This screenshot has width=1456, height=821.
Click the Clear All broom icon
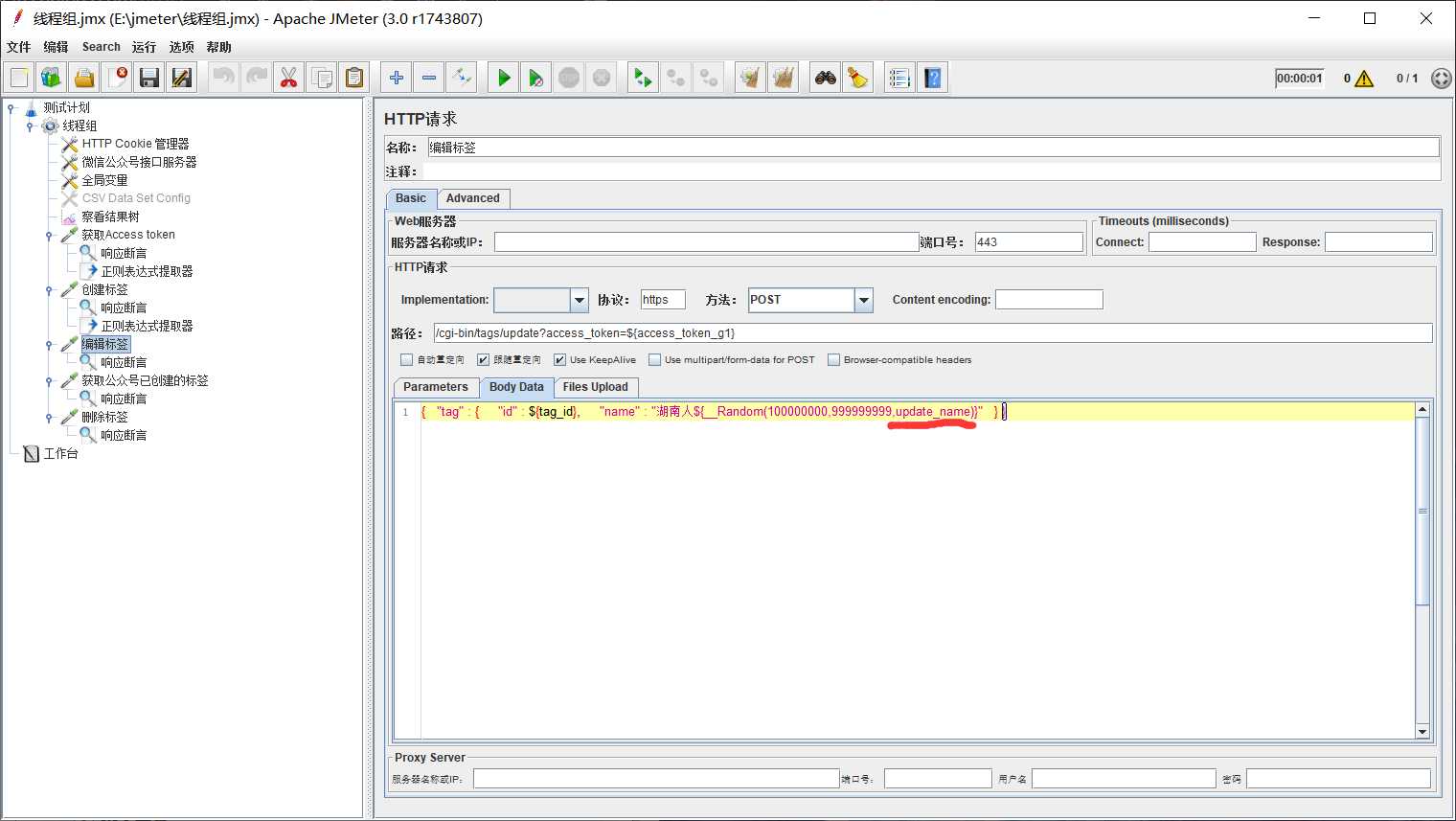click(784, 78)
